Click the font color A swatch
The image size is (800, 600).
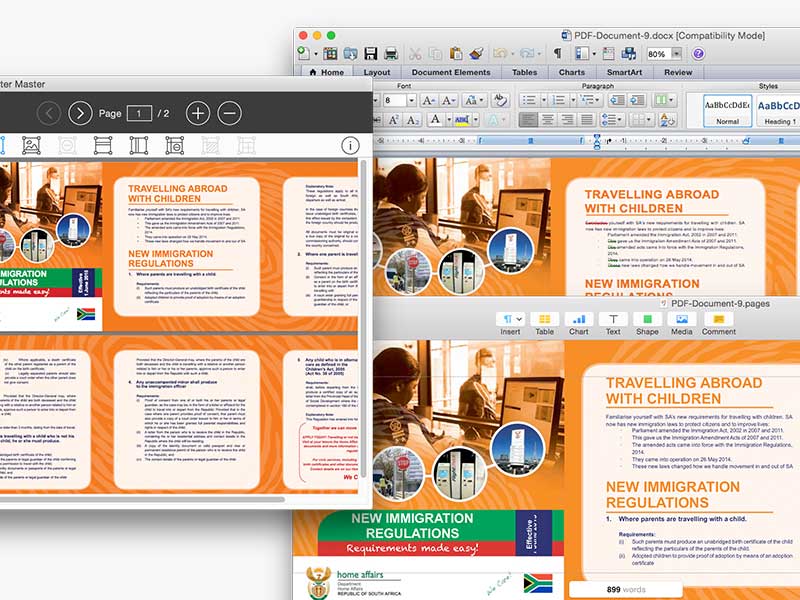click(x=435, y=120)
